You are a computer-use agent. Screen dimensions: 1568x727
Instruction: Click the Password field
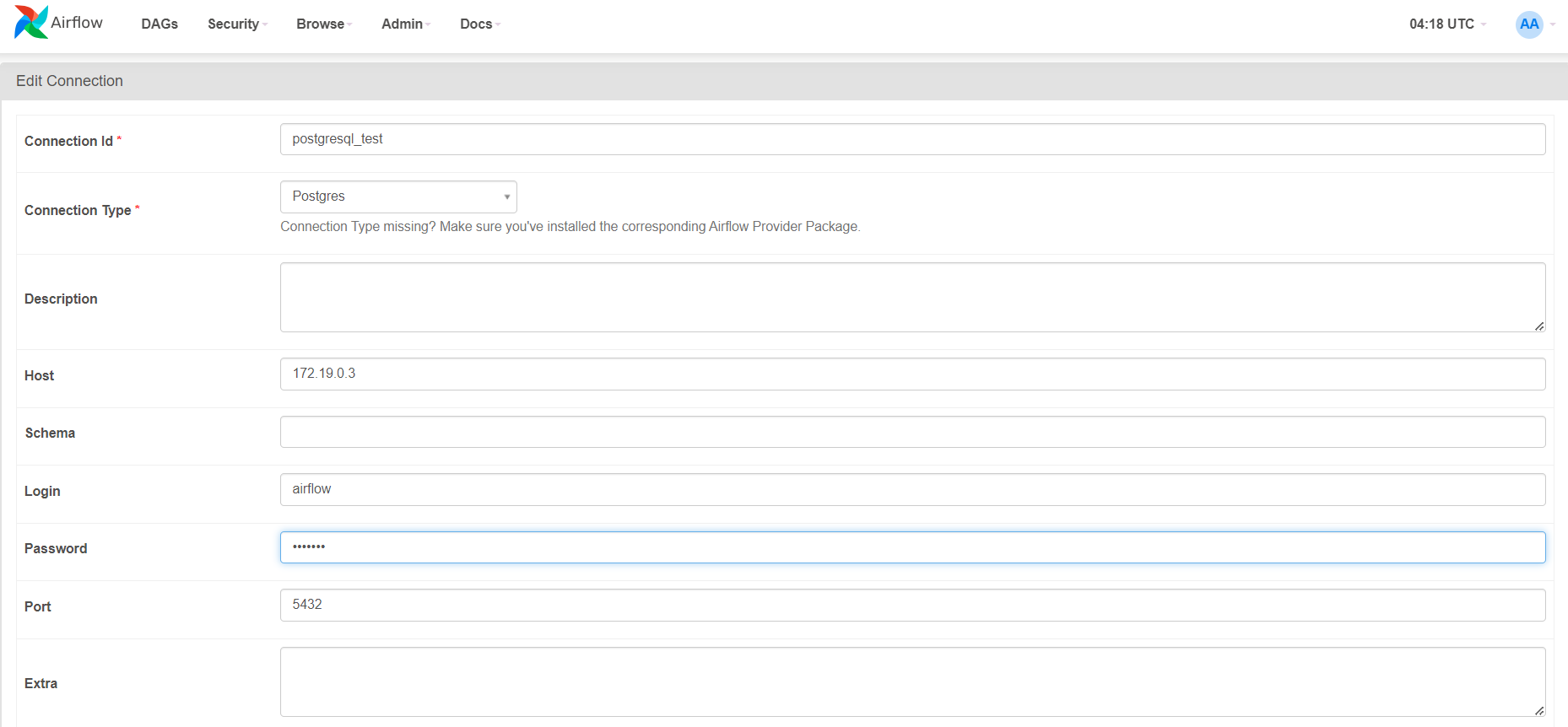click(x=912, y=547)
